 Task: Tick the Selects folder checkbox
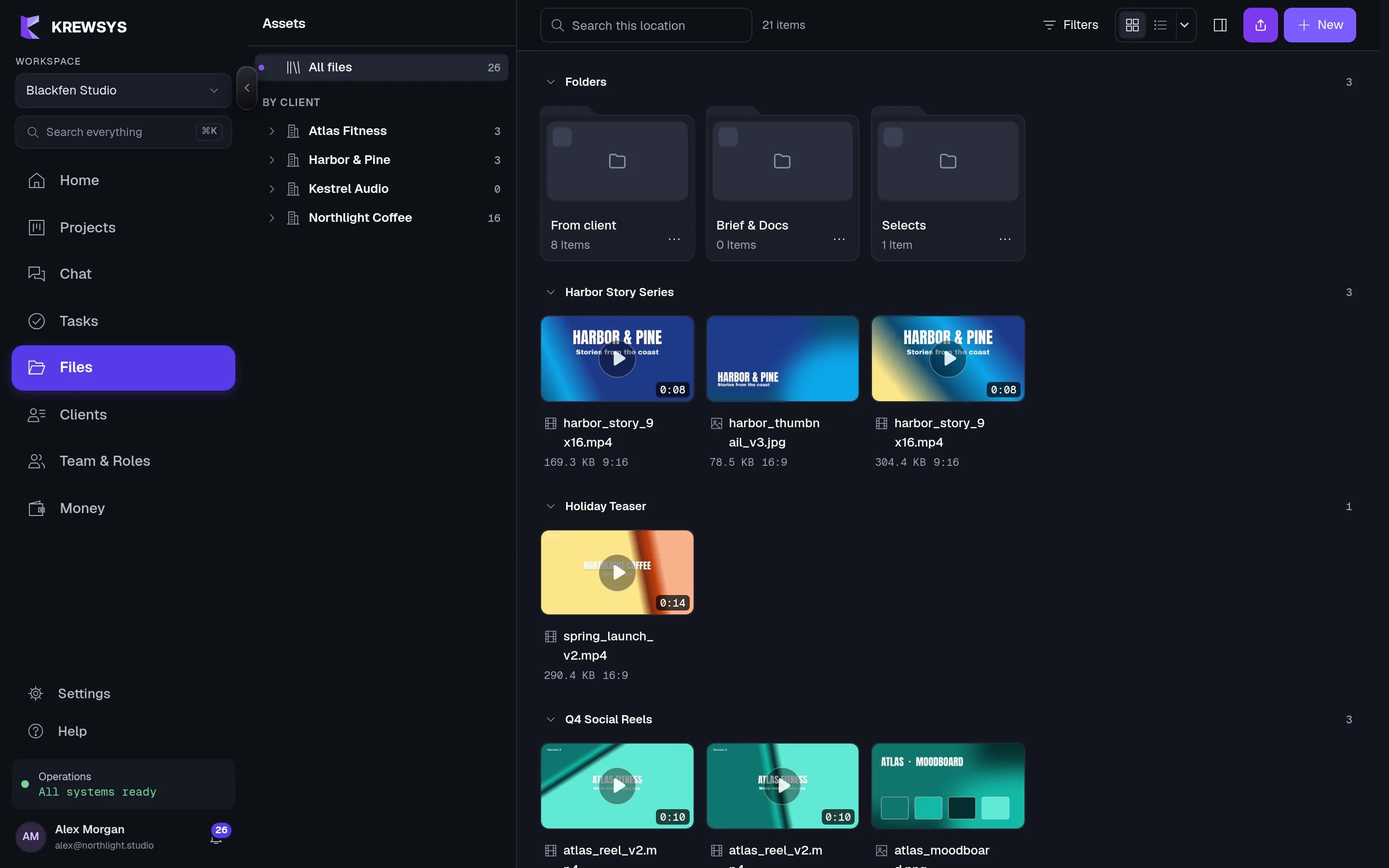893,137
